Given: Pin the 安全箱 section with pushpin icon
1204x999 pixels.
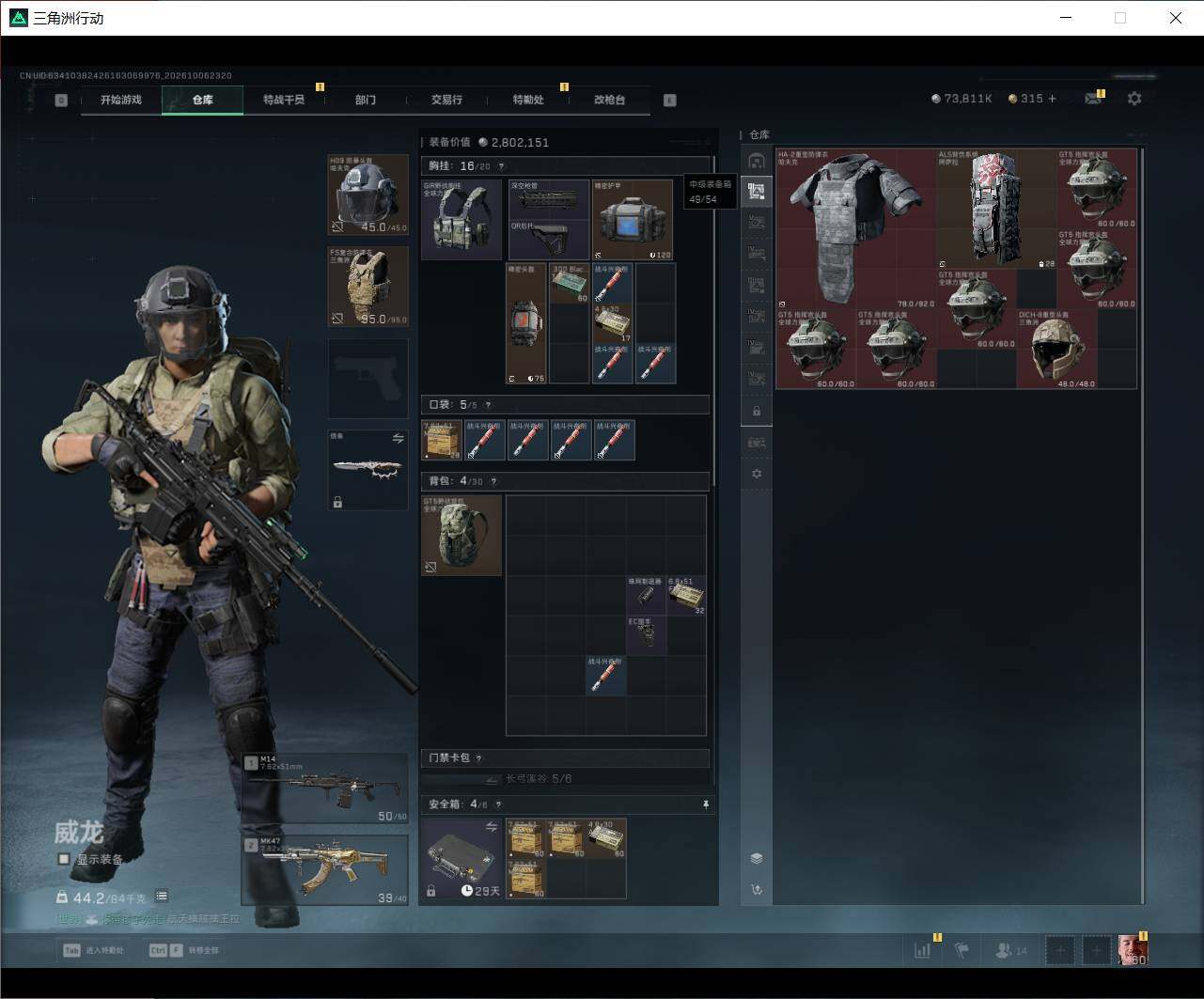Looking at the screenshot, I should (705, 804).
